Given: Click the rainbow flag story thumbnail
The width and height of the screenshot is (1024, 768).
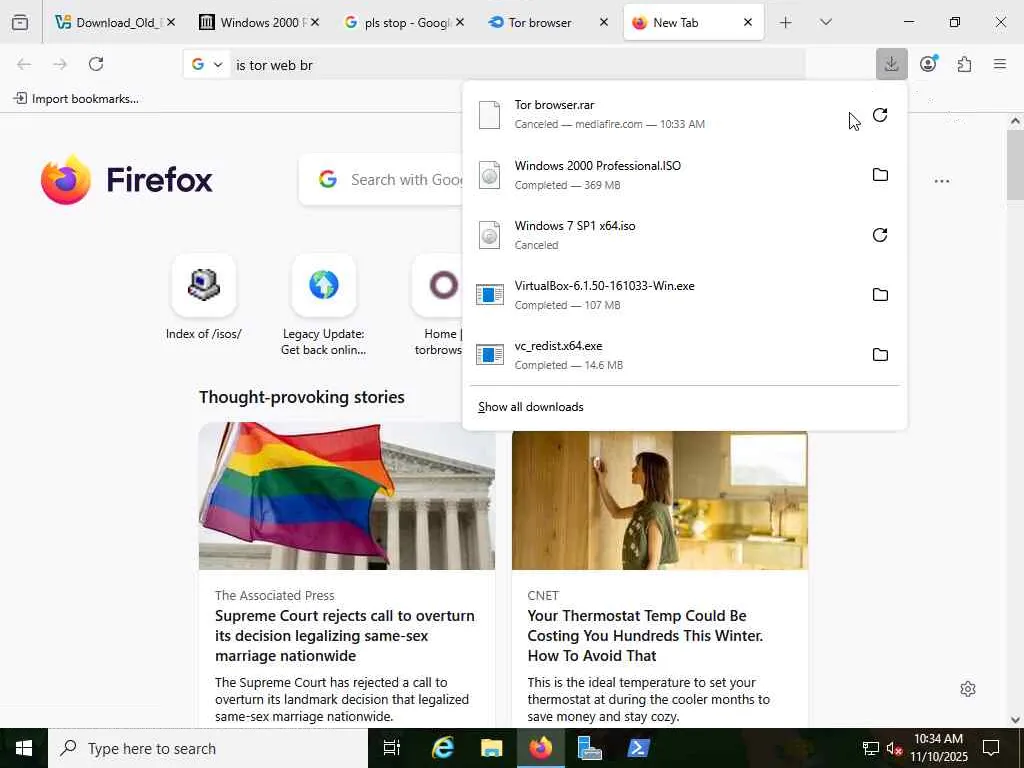Looking at the screenshot, I should click(347, 496).
